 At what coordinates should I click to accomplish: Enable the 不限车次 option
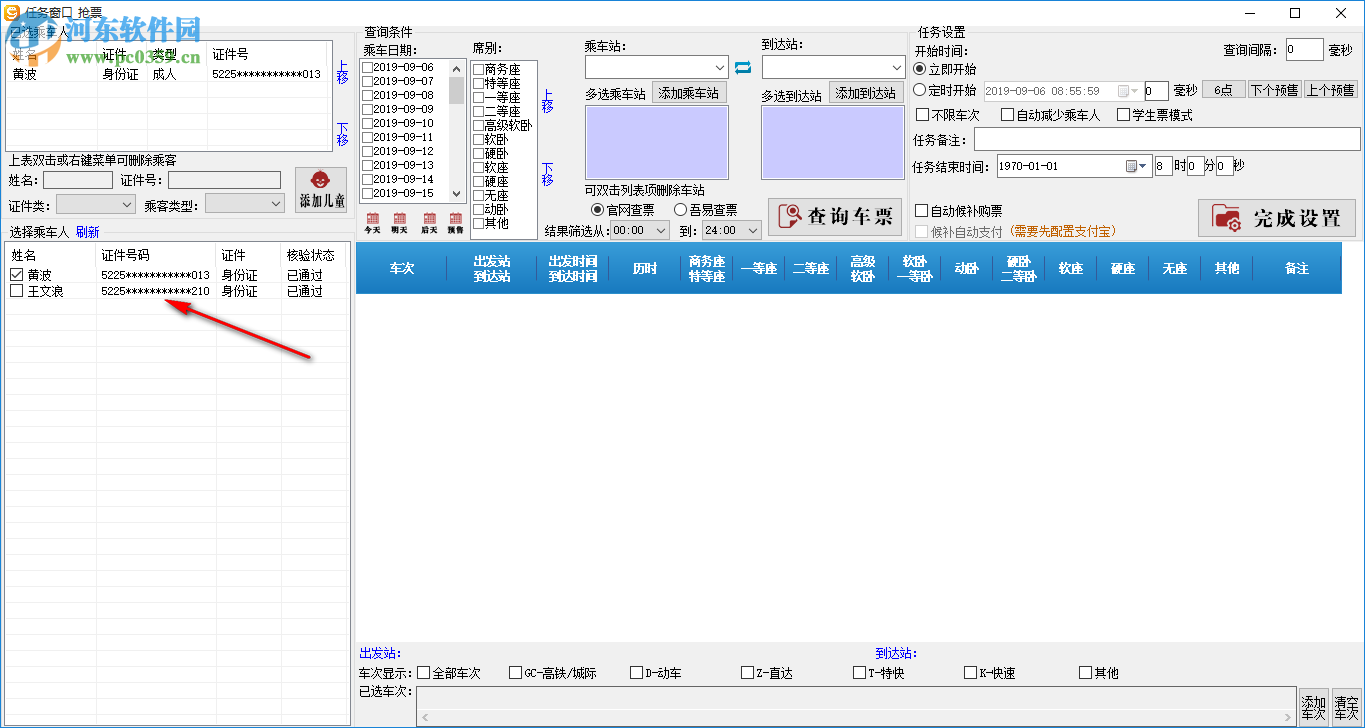point(923,114)
